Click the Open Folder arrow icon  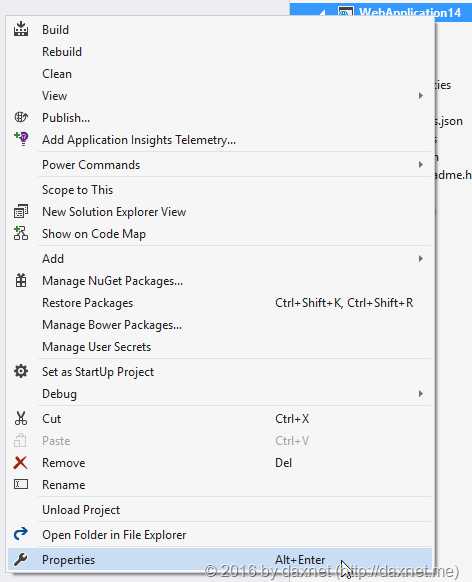[x=21, y=534]
